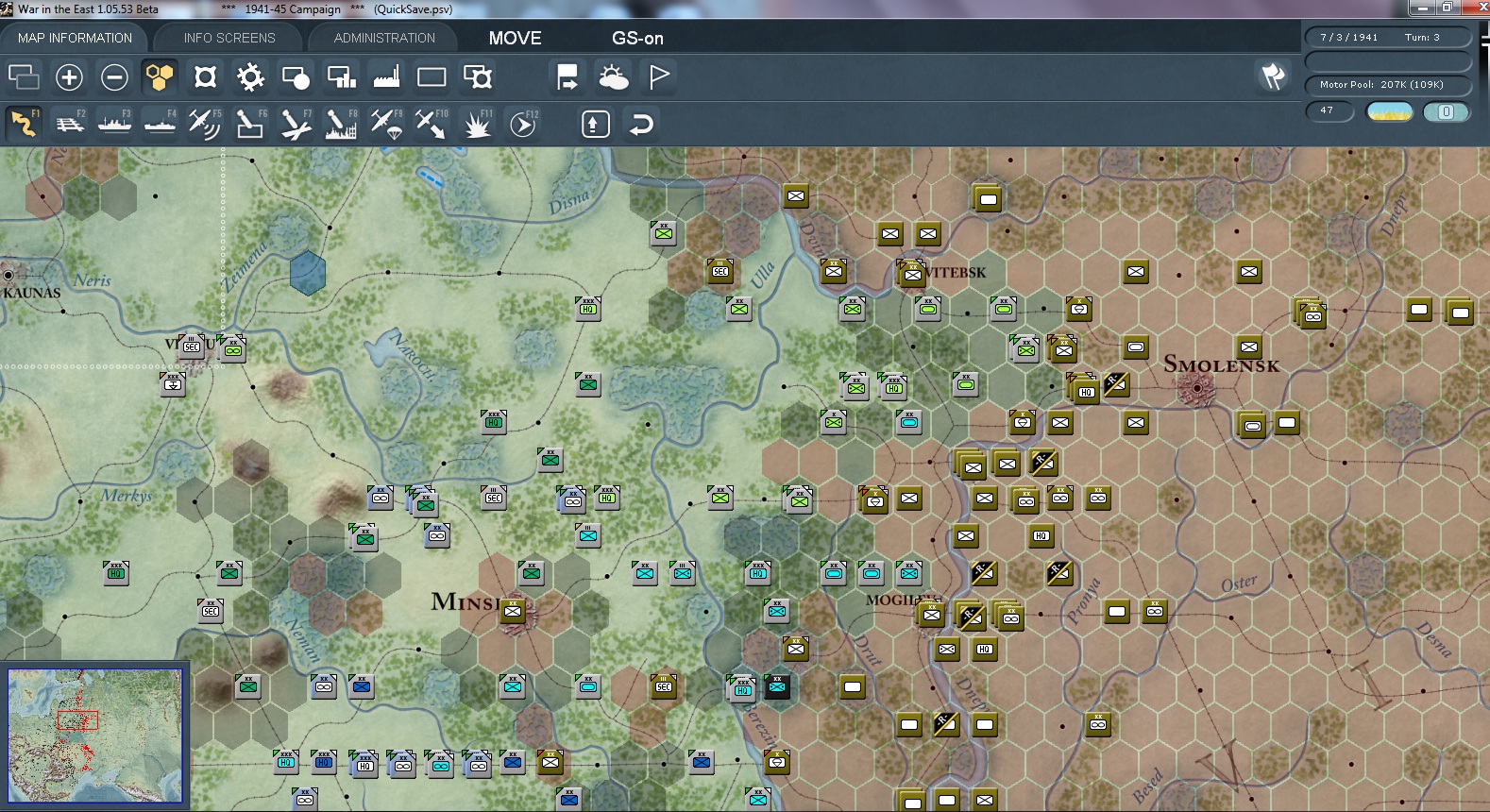This screenshot has width=1490, height=812.
Task: Click the outlined pennant flag icon
Action: tap(659, 77)
